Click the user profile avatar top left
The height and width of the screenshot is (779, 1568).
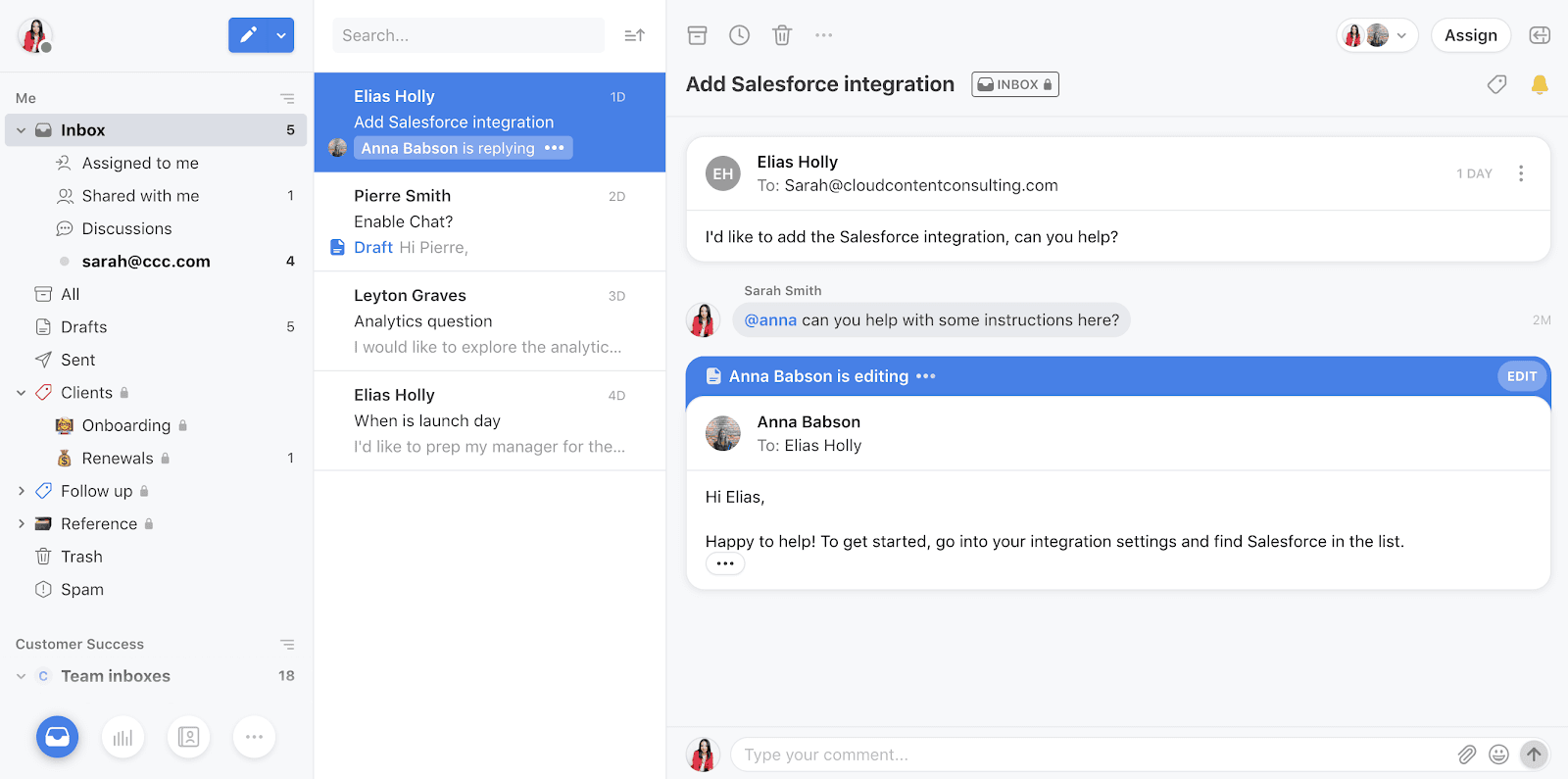click(x=34, y=35)
